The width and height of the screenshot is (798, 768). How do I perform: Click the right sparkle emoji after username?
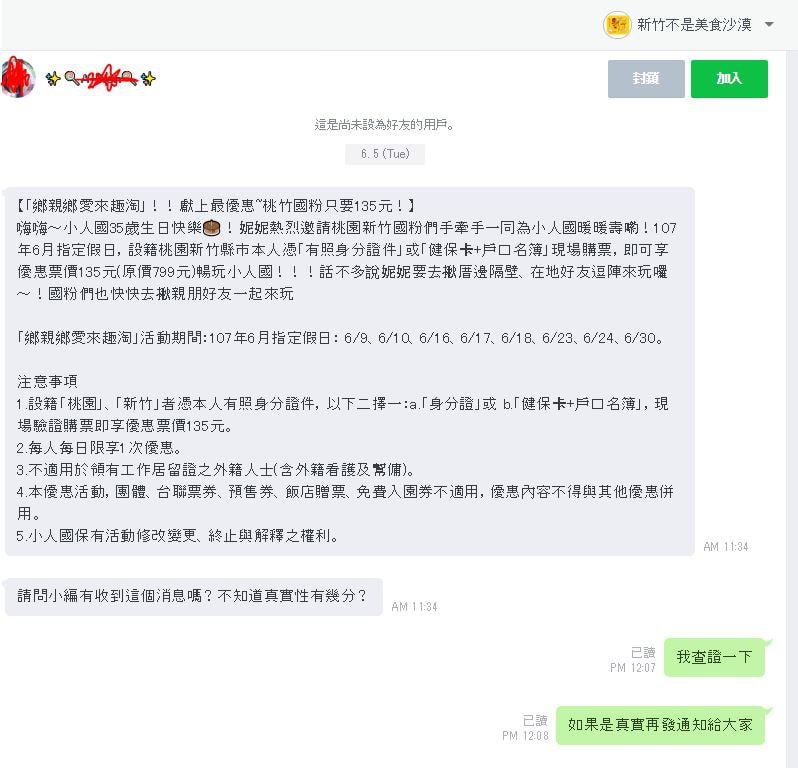point(148,79)
